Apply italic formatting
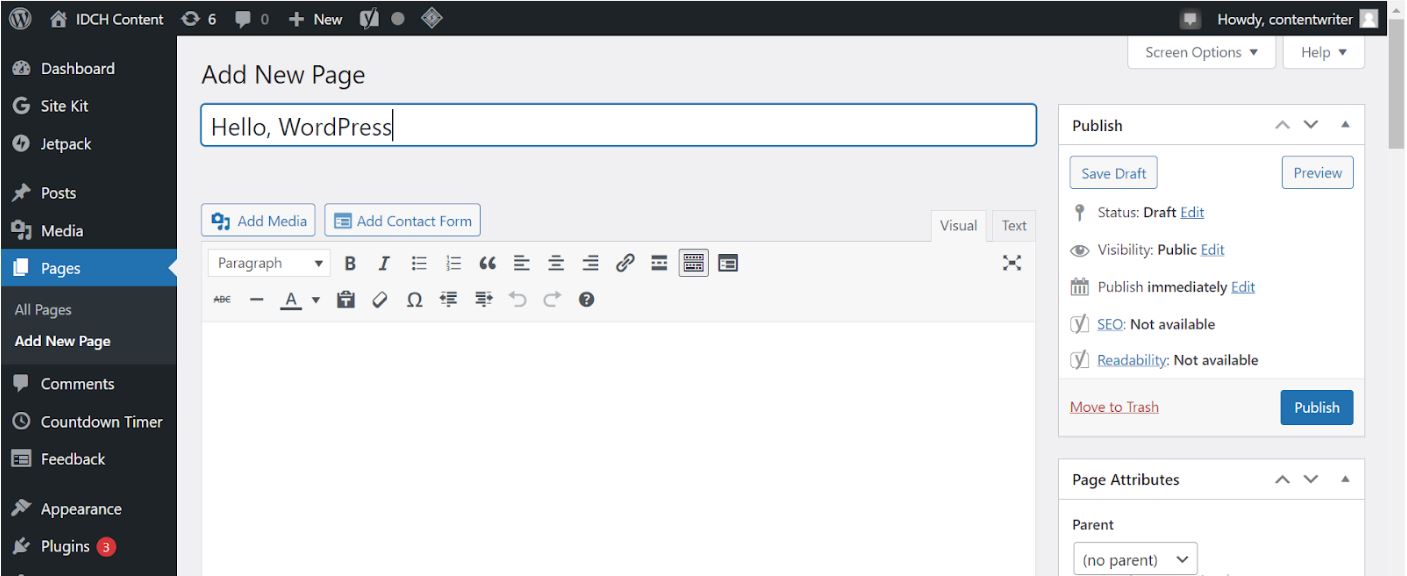Screen dimensions: 1407x576 (383, 262)
